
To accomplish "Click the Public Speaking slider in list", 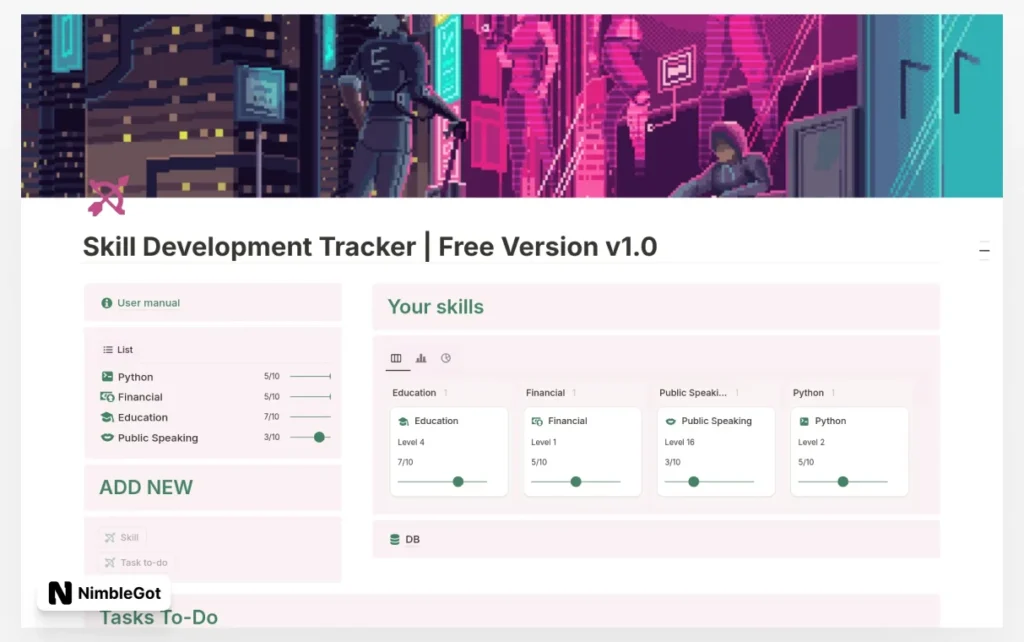I will [310, 437].
